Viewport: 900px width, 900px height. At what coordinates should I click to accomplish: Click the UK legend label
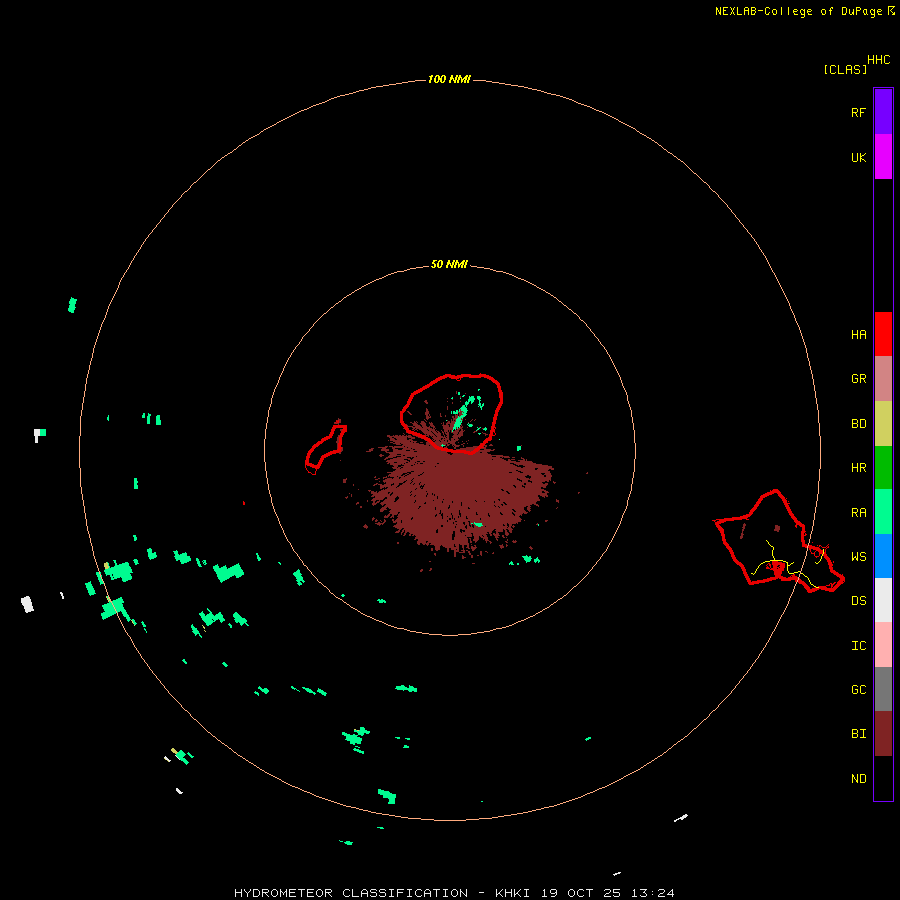[x=858, y=157]
